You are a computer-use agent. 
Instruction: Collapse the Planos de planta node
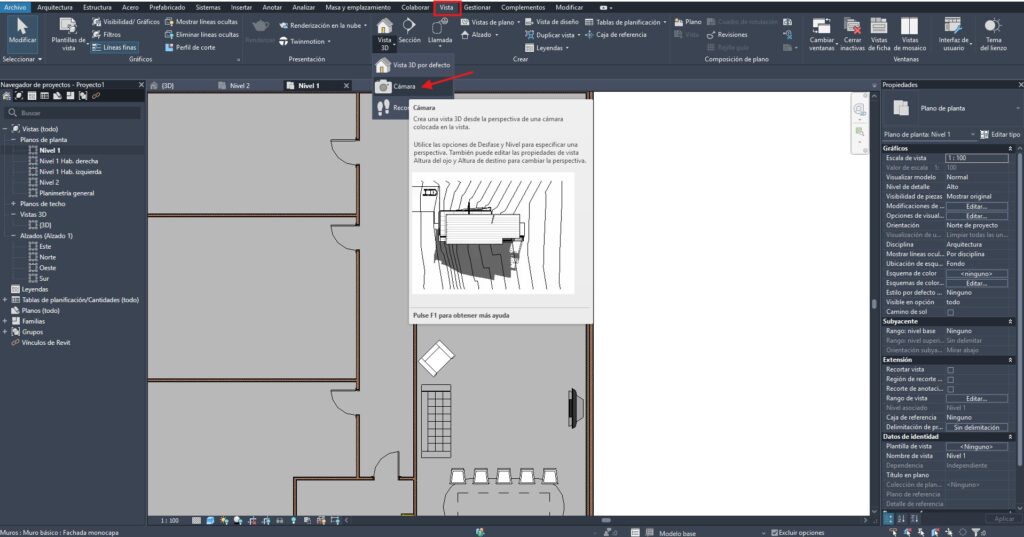tap(16, 140)
